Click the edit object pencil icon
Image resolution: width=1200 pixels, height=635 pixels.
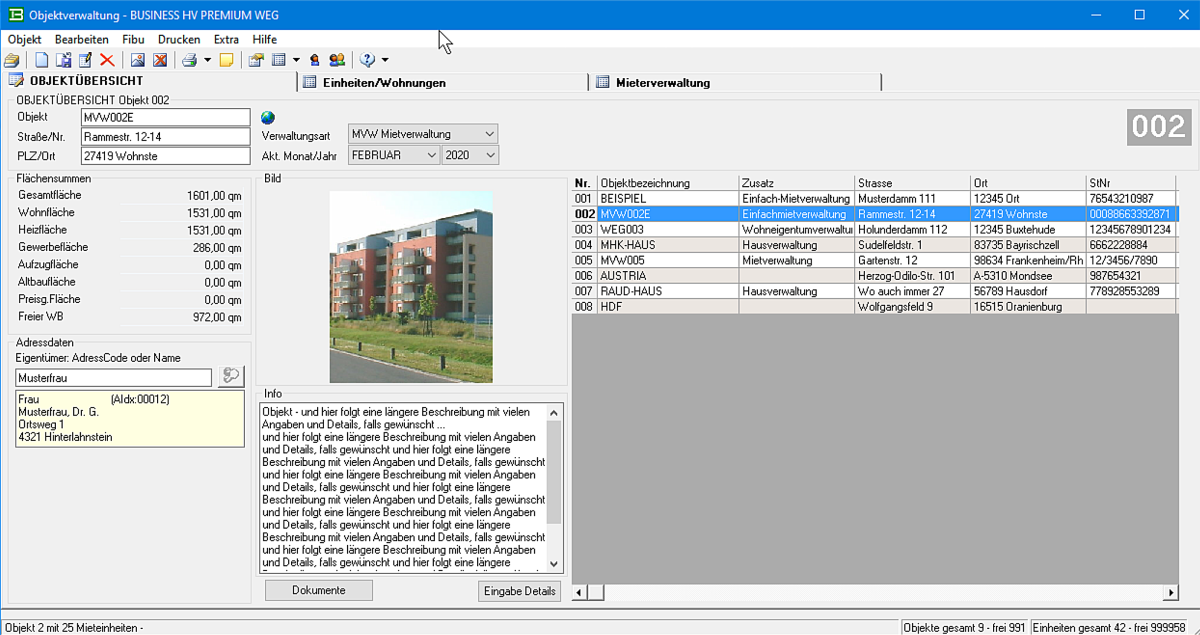[x=85, y=60]
